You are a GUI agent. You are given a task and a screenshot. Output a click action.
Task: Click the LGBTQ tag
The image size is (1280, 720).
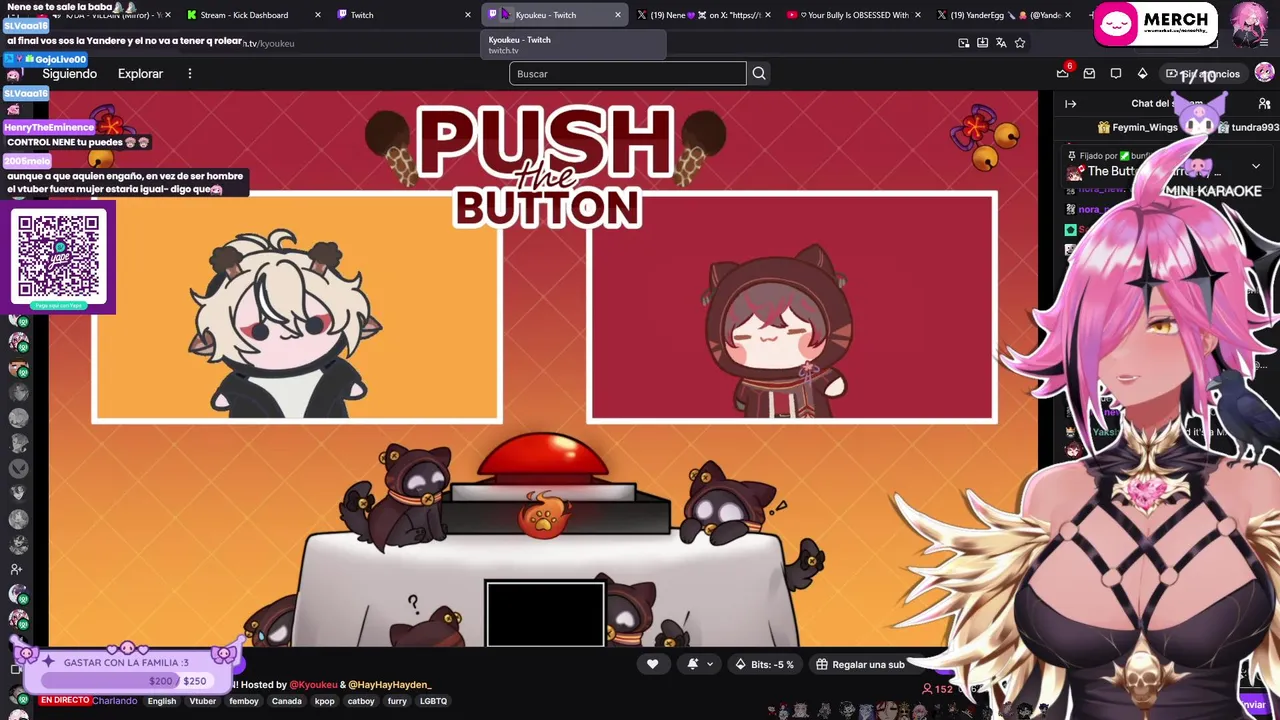point(433,701)
